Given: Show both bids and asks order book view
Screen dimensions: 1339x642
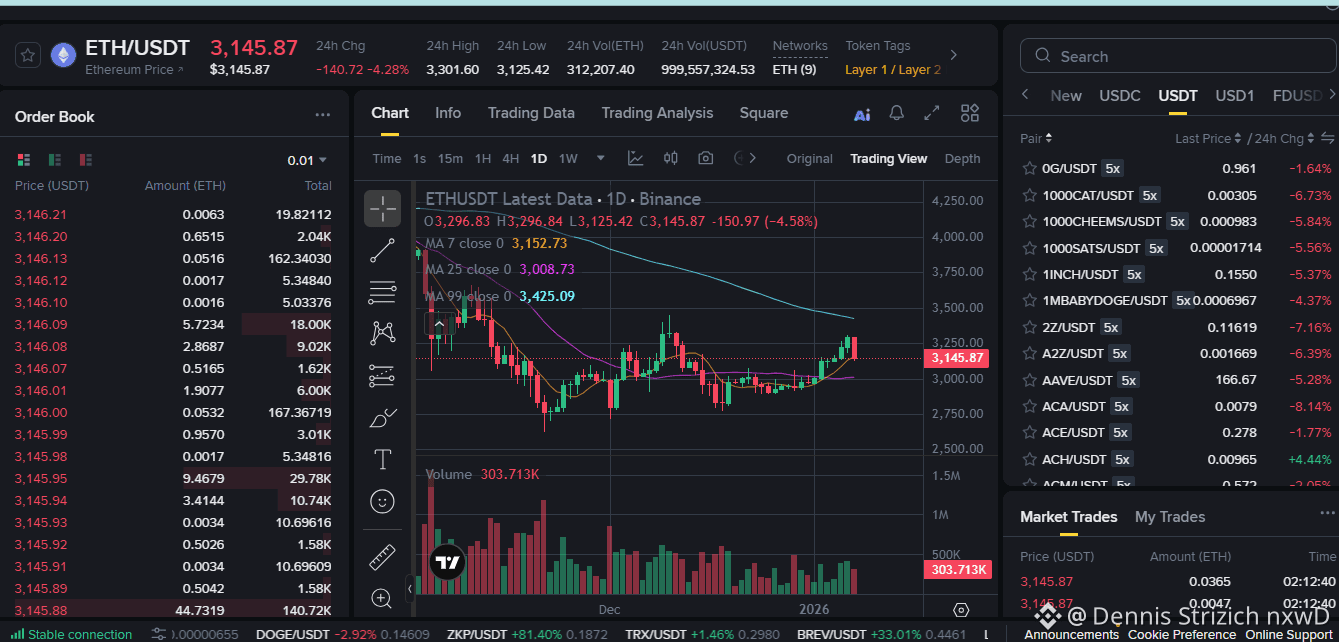Looking at the screenshot, I should 24,159.
